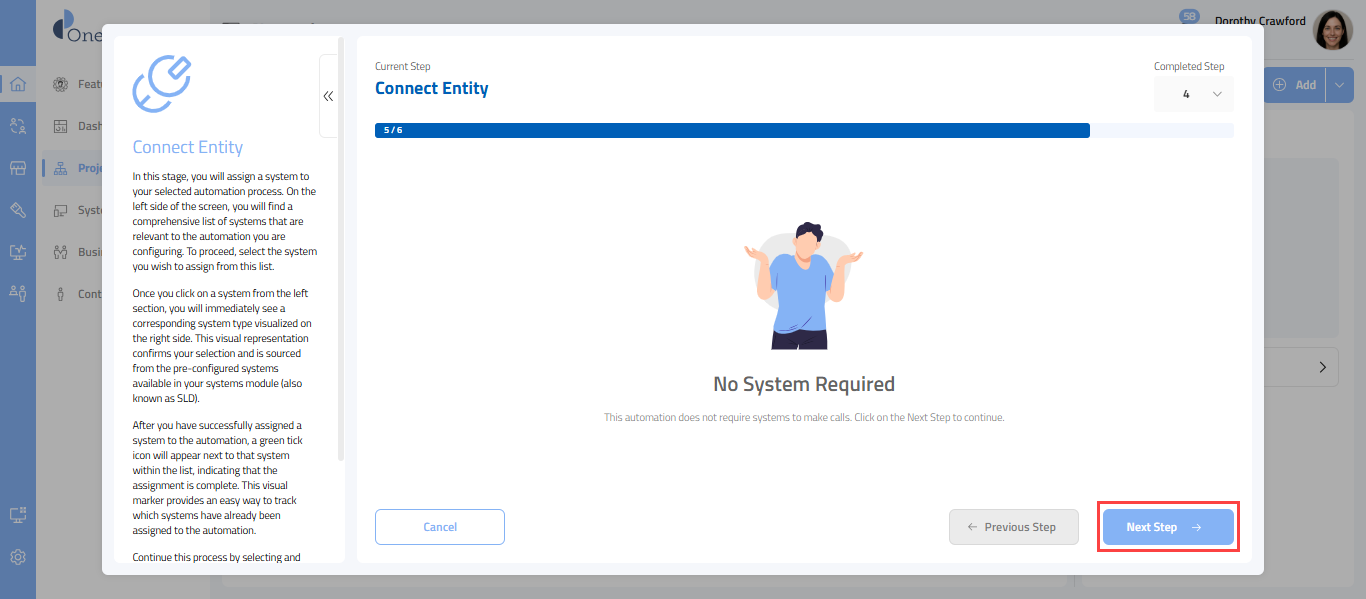Cancel the automation setup wizard
The height and width of the screenshot is (599, 1366).
click(439, 527)
